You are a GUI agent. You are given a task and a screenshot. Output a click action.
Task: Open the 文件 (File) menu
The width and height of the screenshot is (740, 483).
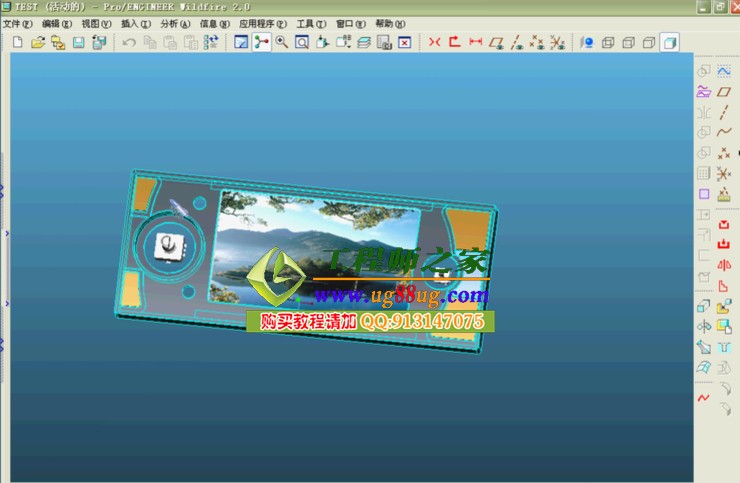pos(17,23)
